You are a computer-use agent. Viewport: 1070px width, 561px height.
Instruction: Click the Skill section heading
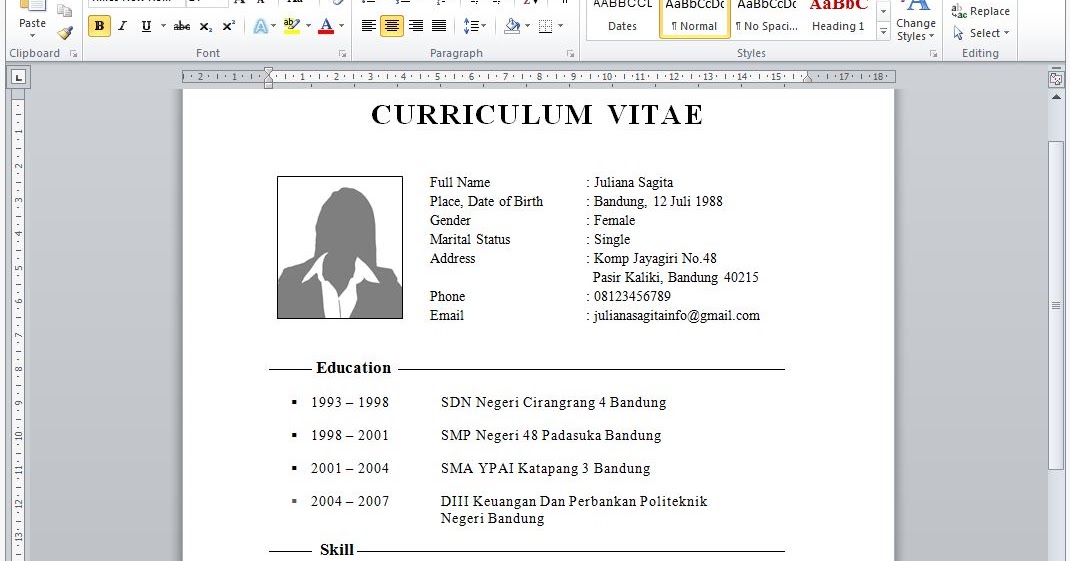pyautogui.click(x=337, y=550)
